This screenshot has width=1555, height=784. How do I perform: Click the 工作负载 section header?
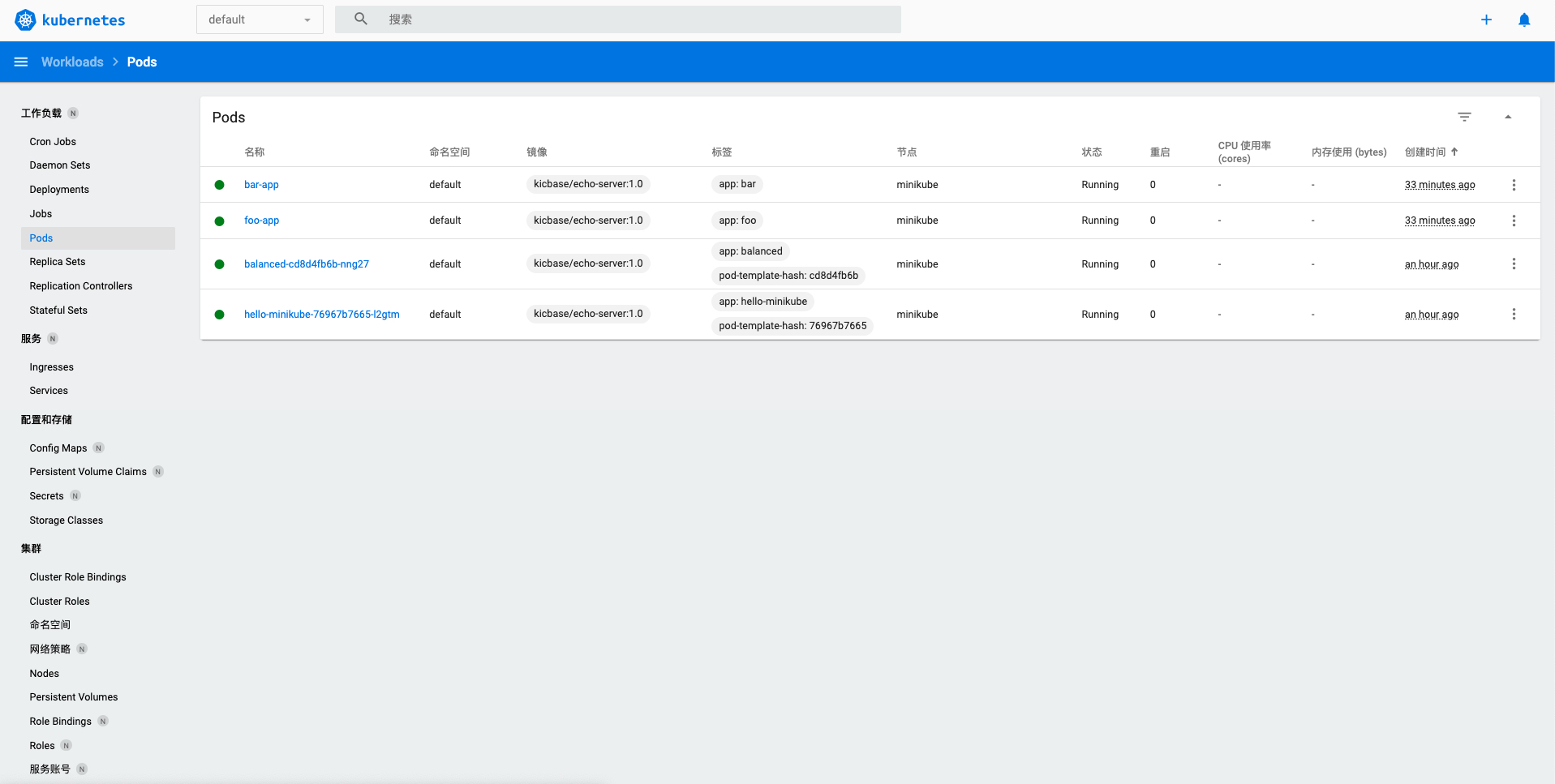click(41, 114)
